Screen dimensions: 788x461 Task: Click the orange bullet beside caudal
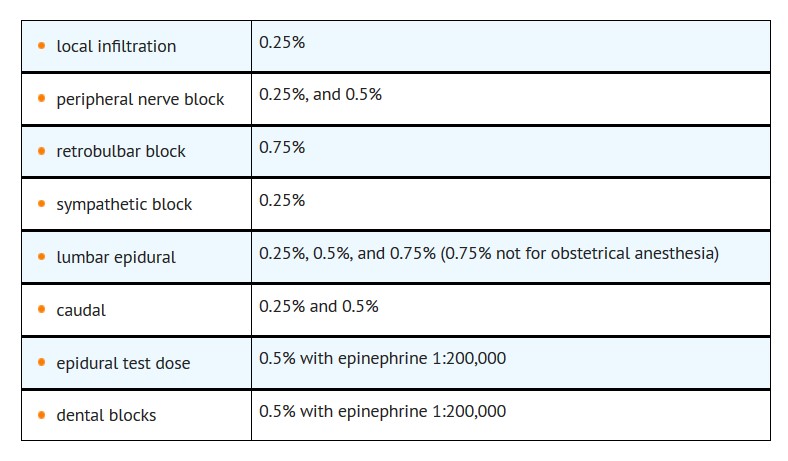point(41,310)
